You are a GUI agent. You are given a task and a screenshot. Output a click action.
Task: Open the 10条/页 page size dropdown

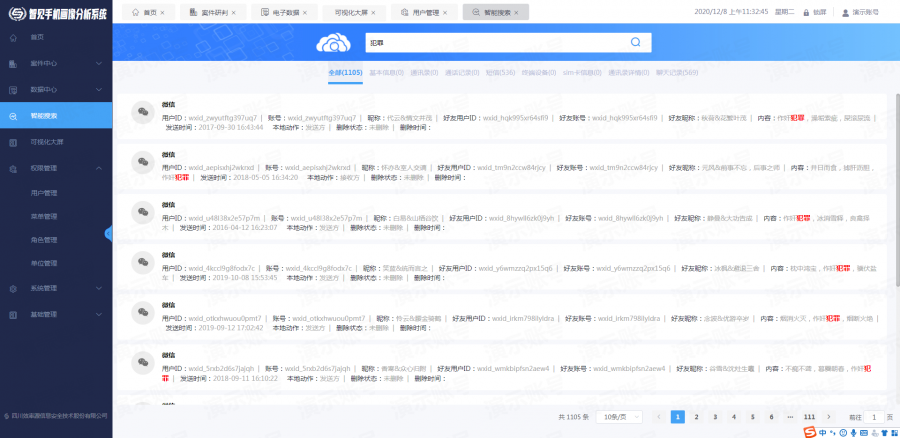[x=619, y=417]
